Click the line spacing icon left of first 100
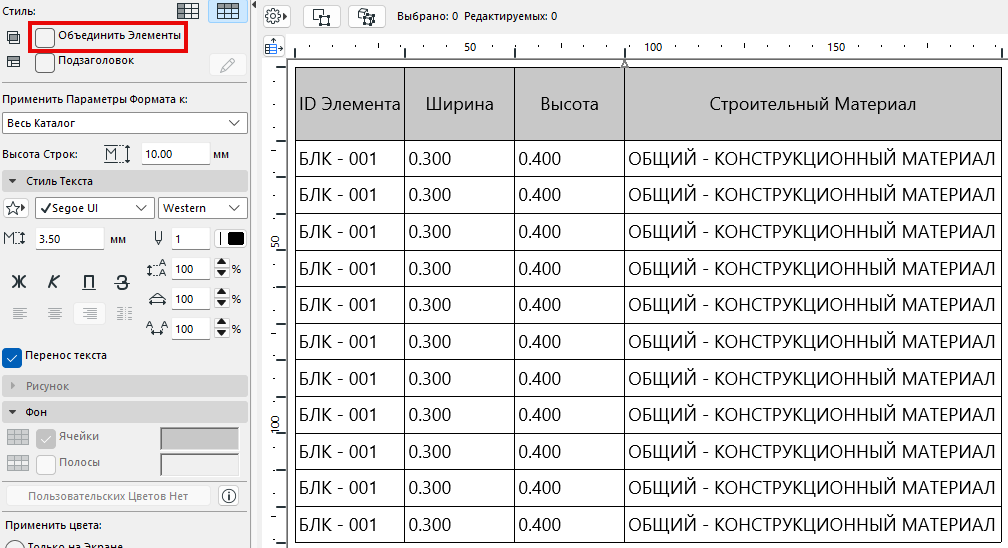The height and width of the screenshot is (548, 1008). (x=156, y=268)
